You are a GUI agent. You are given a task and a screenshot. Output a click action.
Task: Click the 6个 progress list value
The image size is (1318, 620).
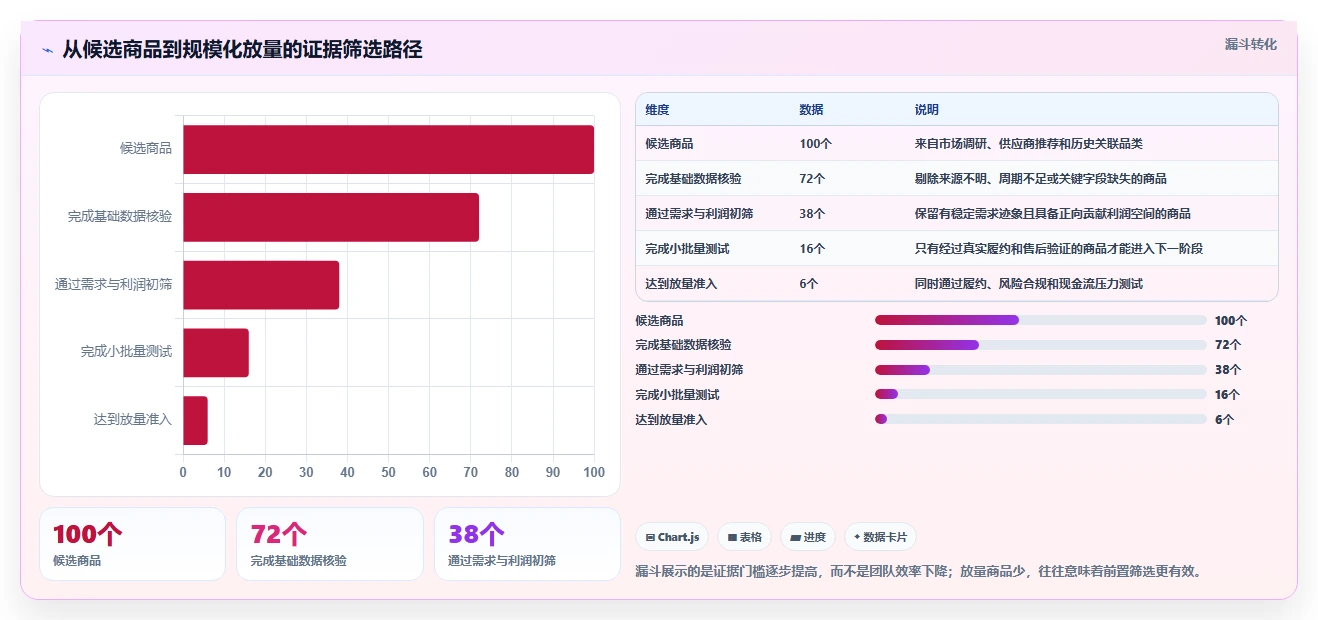[x=1224, y=420]
